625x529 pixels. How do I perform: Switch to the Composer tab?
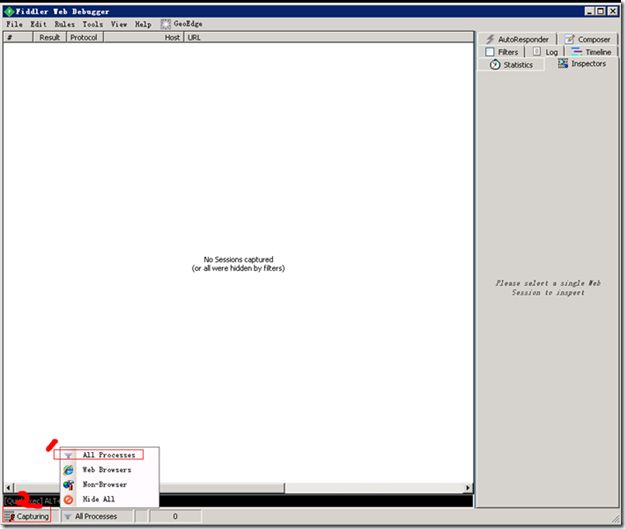click(x=588, y=39)
